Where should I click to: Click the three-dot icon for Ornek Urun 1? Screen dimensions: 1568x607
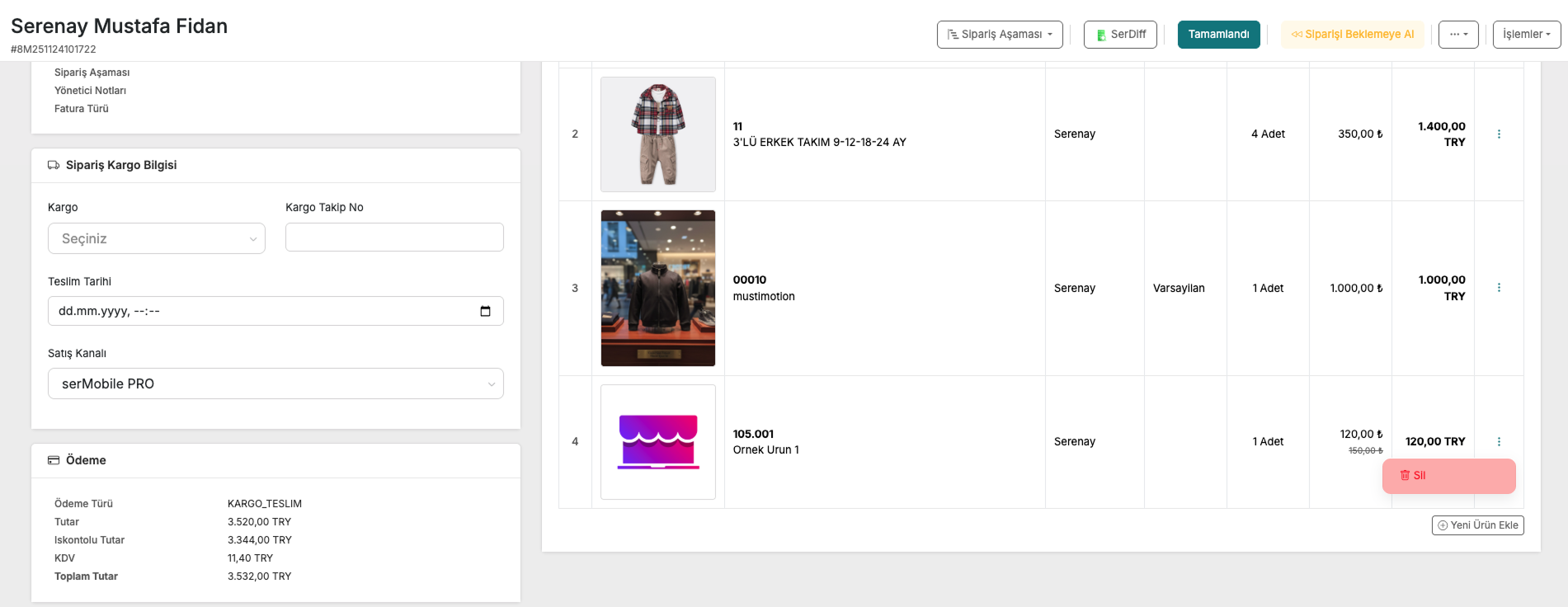click(1499, 442)
